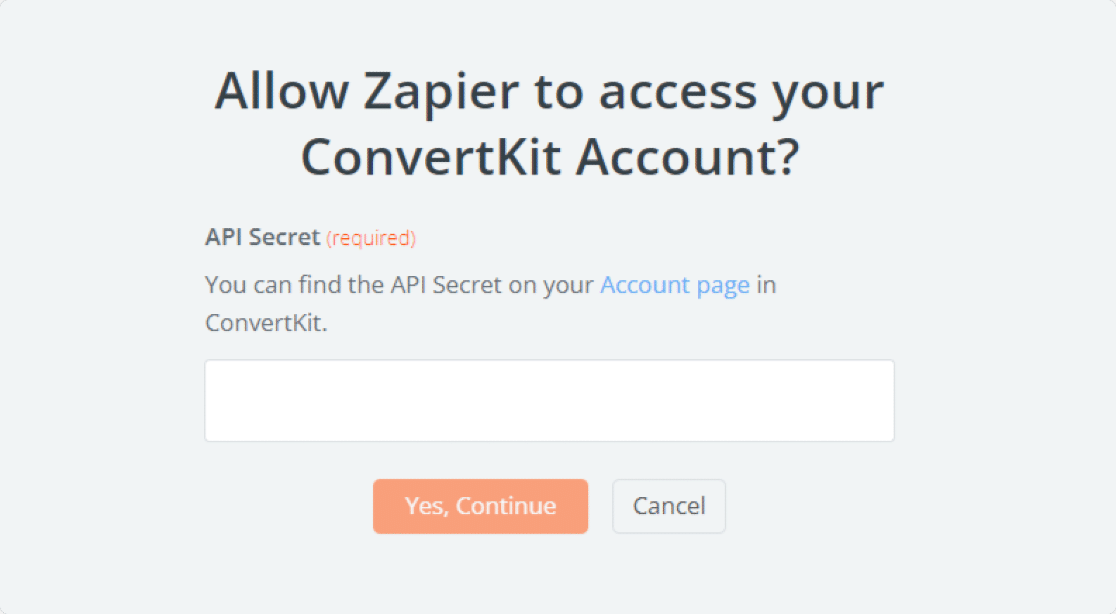Approve Zapier access with Yes, Continue
Screen dimensions: 1116x614
click(480, 506)
